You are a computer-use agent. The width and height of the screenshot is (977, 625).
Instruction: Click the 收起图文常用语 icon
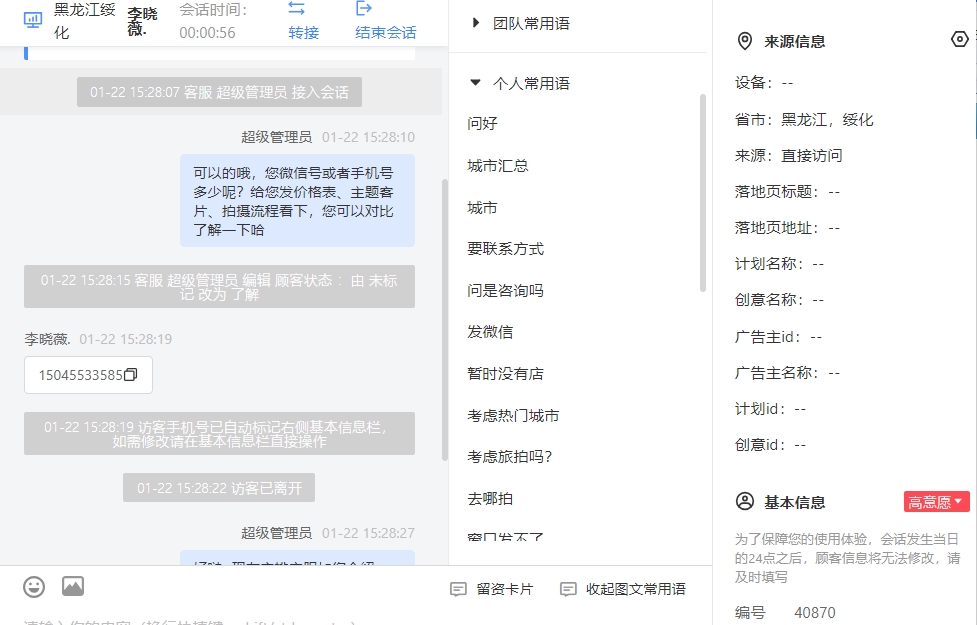[x=568, y=589]
